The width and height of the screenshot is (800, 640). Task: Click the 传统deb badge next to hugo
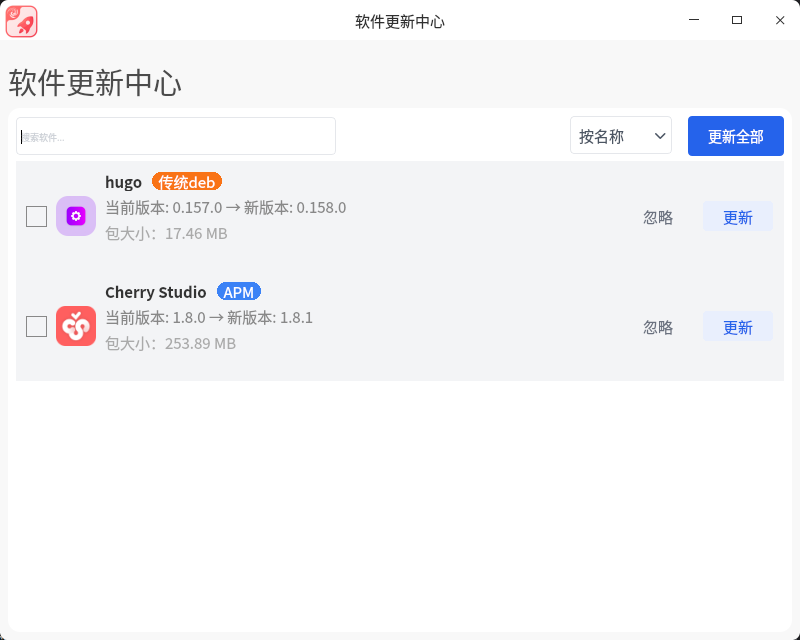click(187, 182)
